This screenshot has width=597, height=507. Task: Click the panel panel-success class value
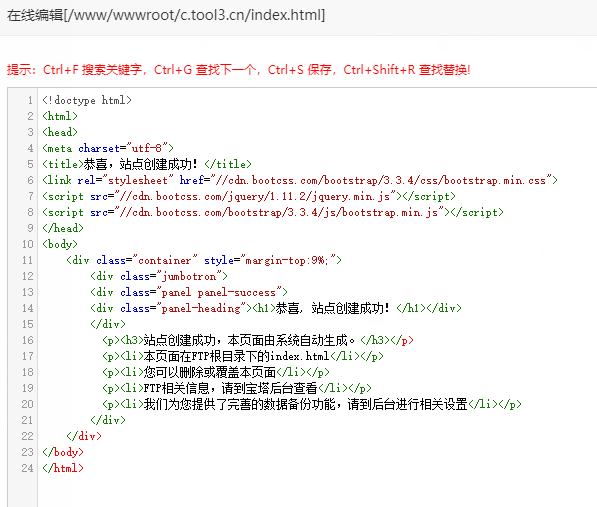(219, 292)
